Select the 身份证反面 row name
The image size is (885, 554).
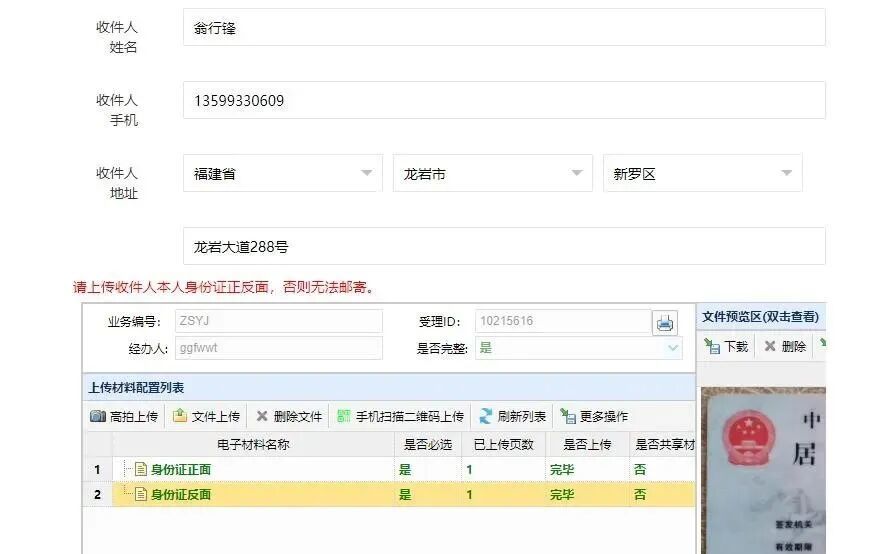click(x=181, y=495)
